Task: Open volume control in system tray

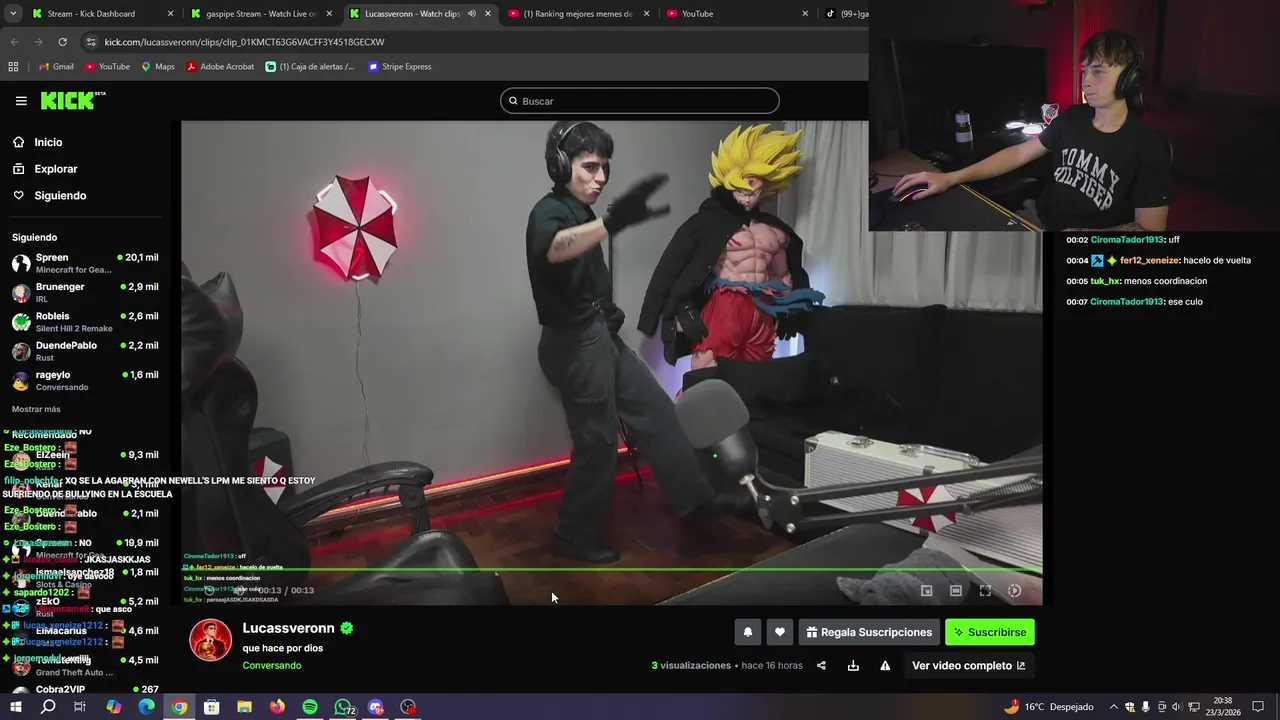Action: tap(1177, 707)
